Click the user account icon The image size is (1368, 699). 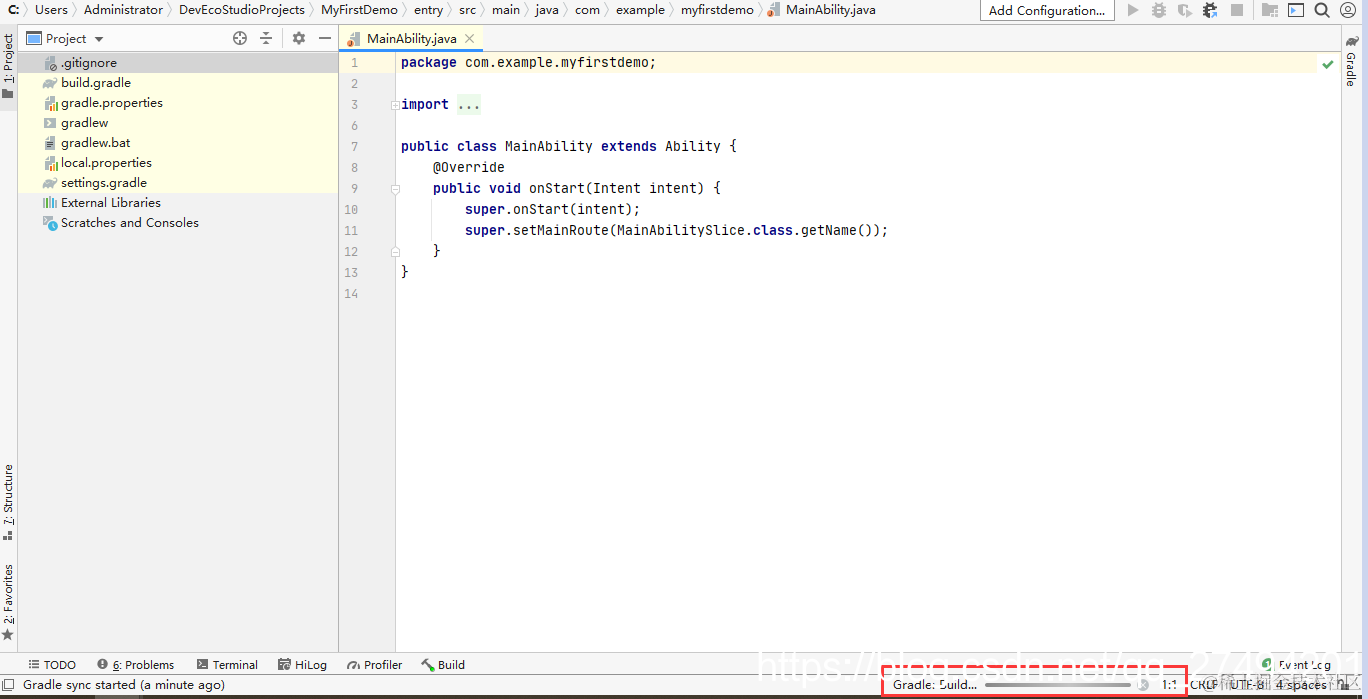pos(1346,10)
